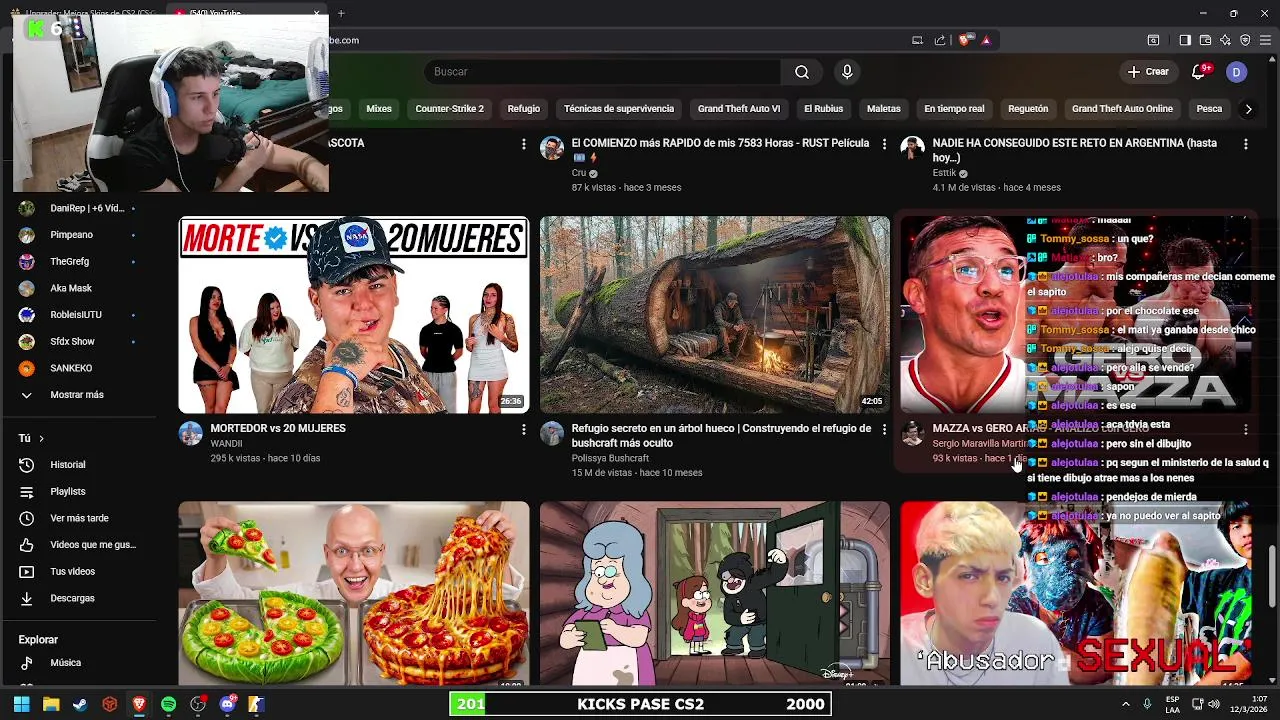Open Spotify from the taskbar
The height and width of the screenshot is (720, 1280).
click(168, 704)
